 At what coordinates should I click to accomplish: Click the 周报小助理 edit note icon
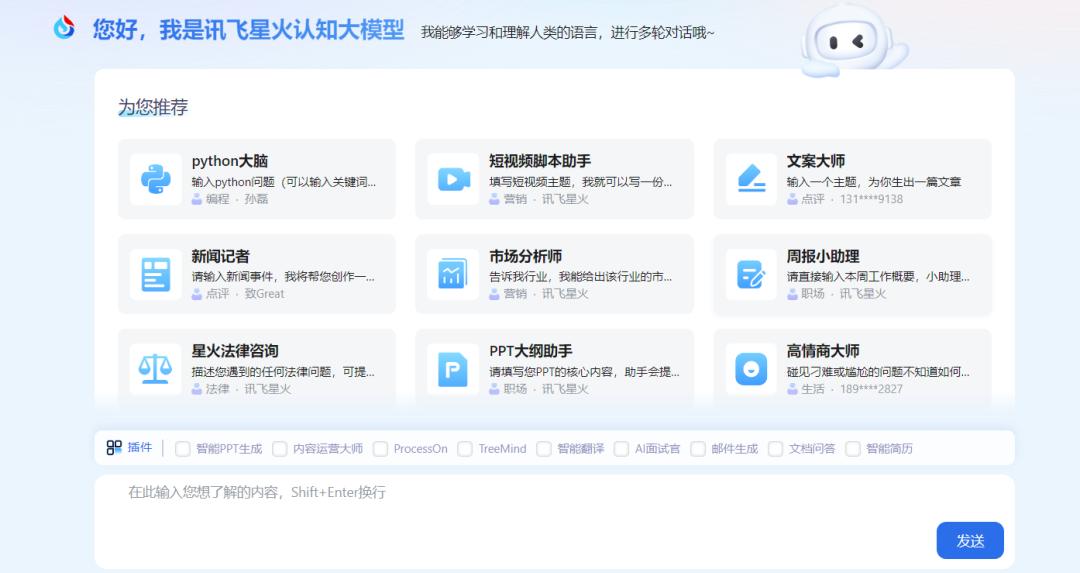click(x=751, y=274)
